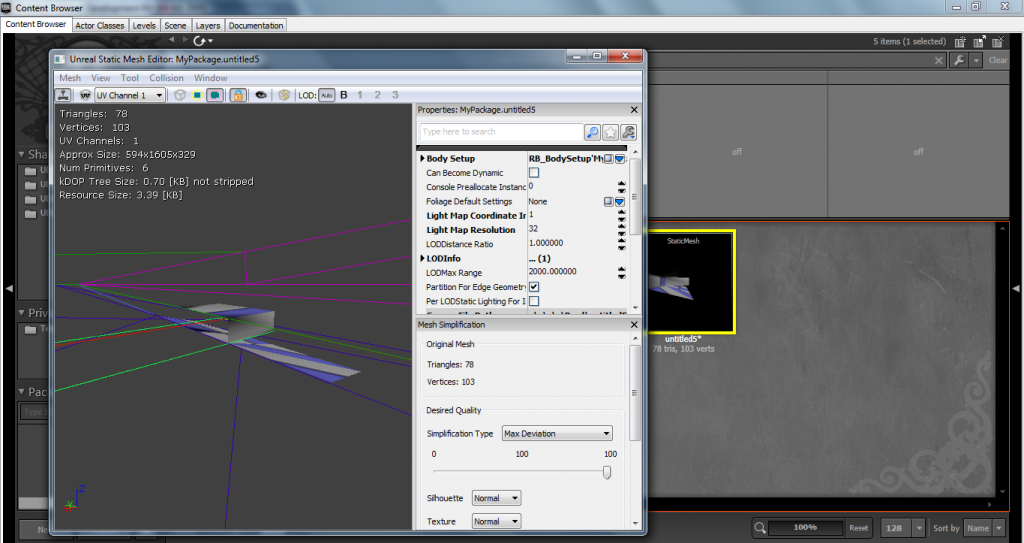Switch to the Levels tab
Viewport: 1024px width, 543px height.
[x=144, y=25]
